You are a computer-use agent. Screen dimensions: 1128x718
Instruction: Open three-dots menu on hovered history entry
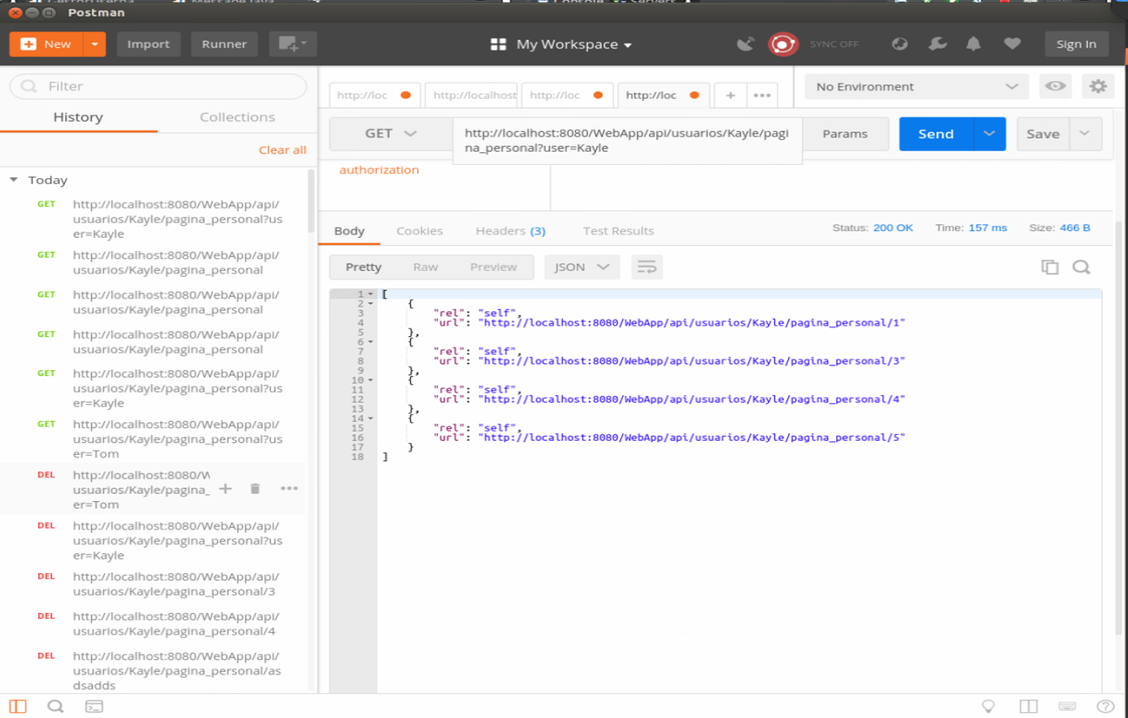(x=289, y=488)
